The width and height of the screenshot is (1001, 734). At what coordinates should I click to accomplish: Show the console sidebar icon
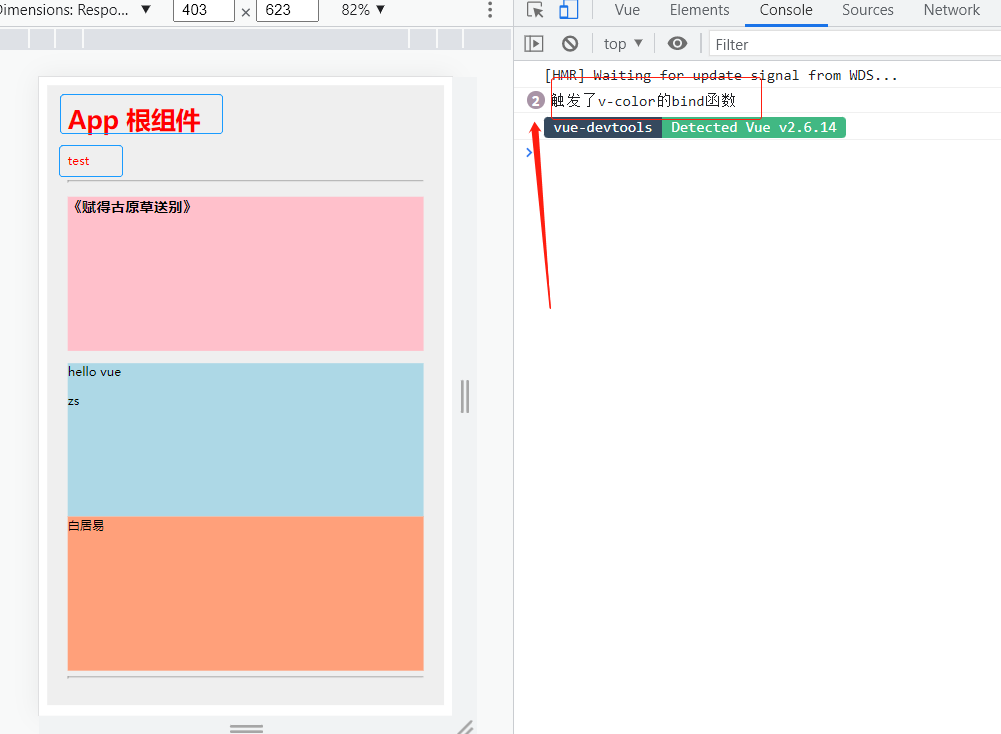click(x=534, y=43)
